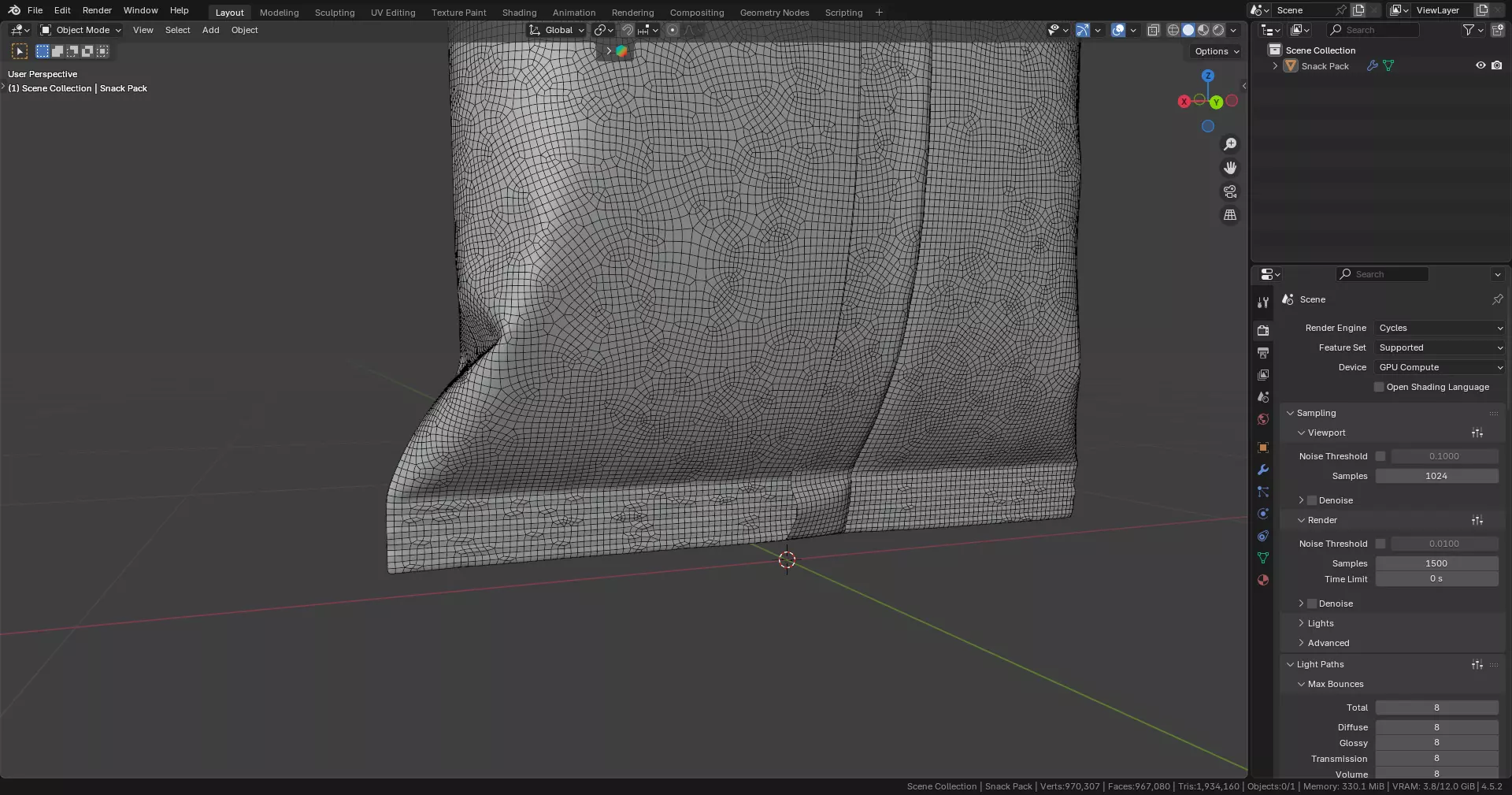Click the Blender logo menu icon
This screenshot has width=1512, height=795.
(14, 10)
